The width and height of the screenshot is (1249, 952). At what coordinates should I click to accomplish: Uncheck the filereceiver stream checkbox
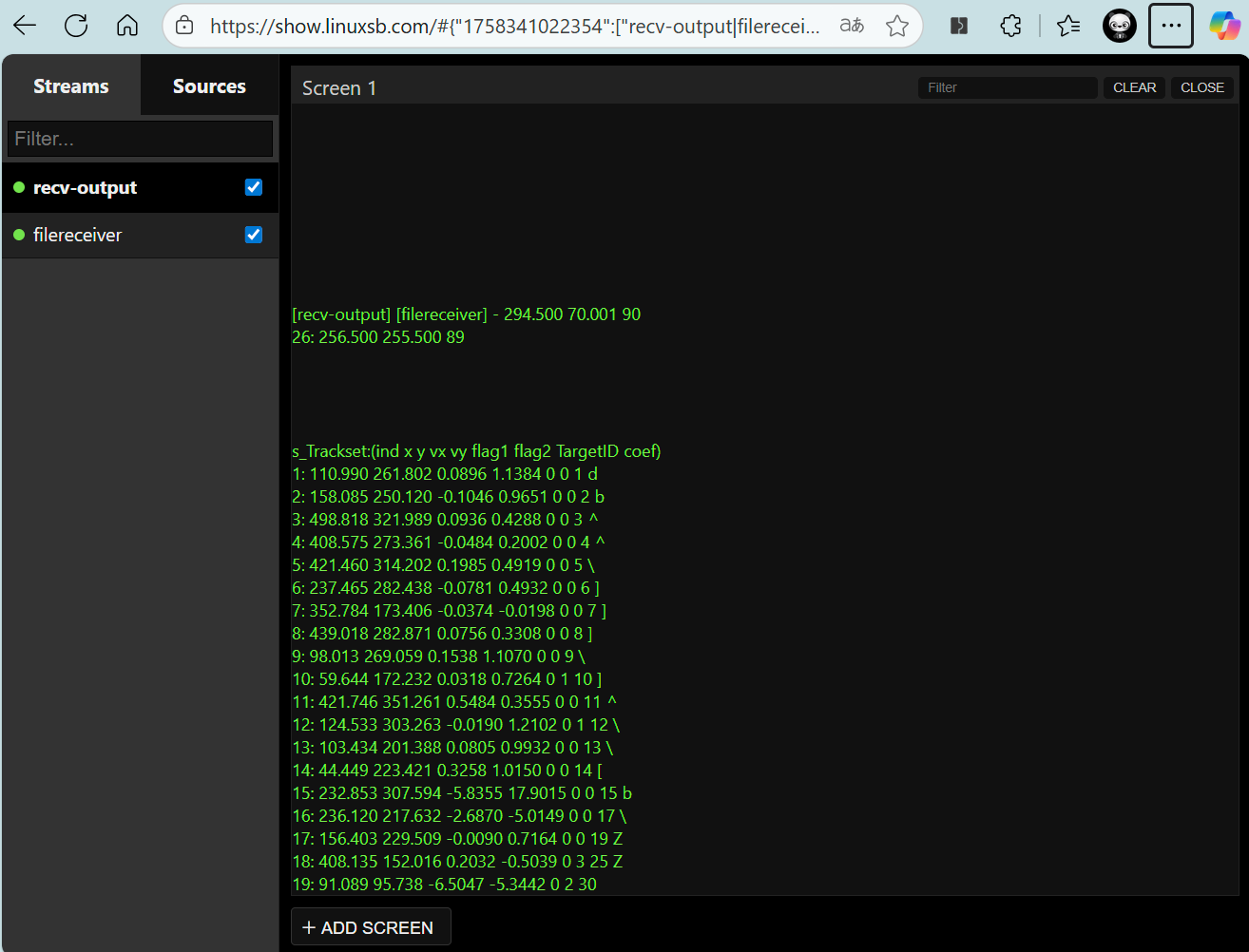[254, 235]
